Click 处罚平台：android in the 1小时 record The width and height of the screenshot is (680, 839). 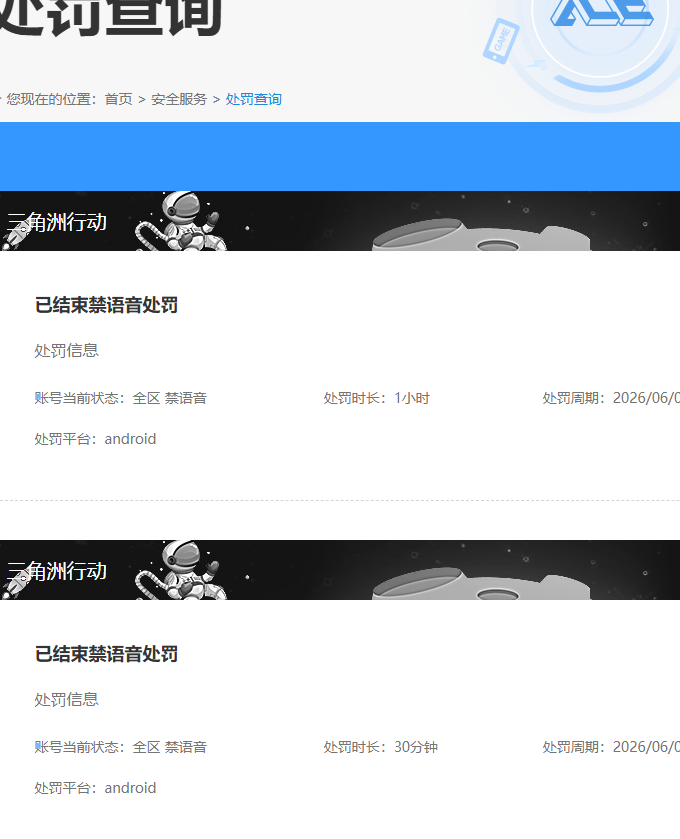[x=95, y=439]
